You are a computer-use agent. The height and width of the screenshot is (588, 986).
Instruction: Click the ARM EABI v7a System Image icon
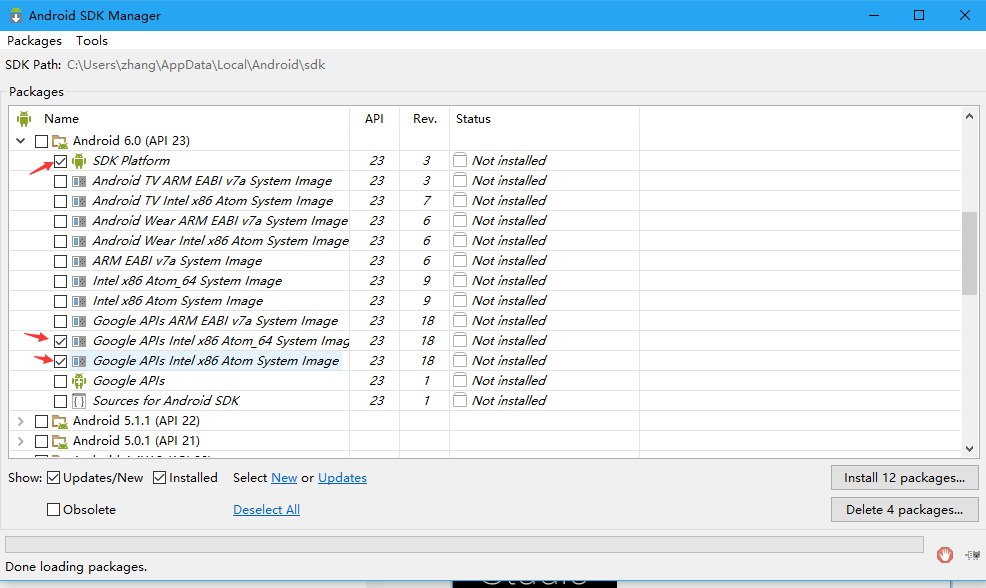[79, 262]
